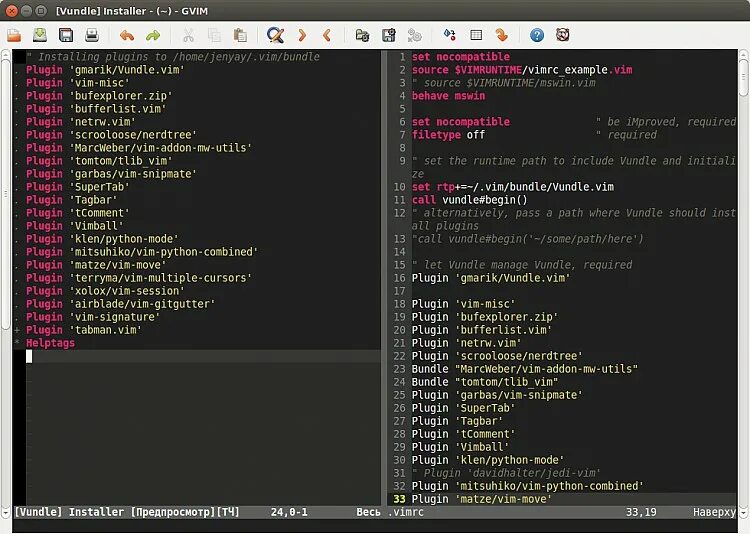Click installer line 'terryma/vim-multiple-cursors'
750x534 pixels.
tap(139, 278)
